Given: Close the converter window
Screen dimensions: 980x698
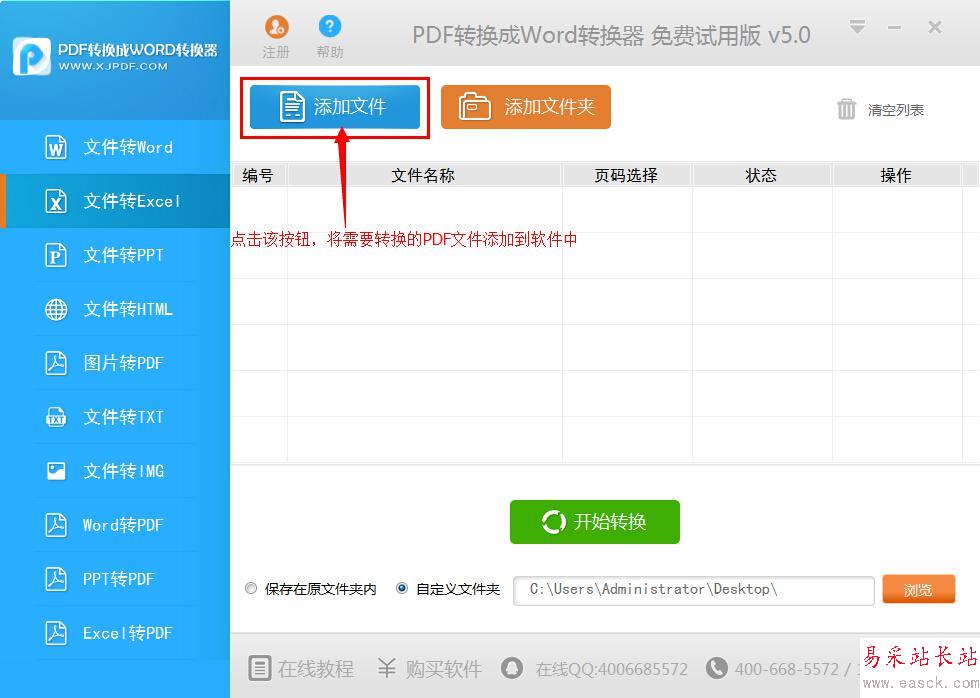Looking at the screenshot, I should (x=934, y=27).
